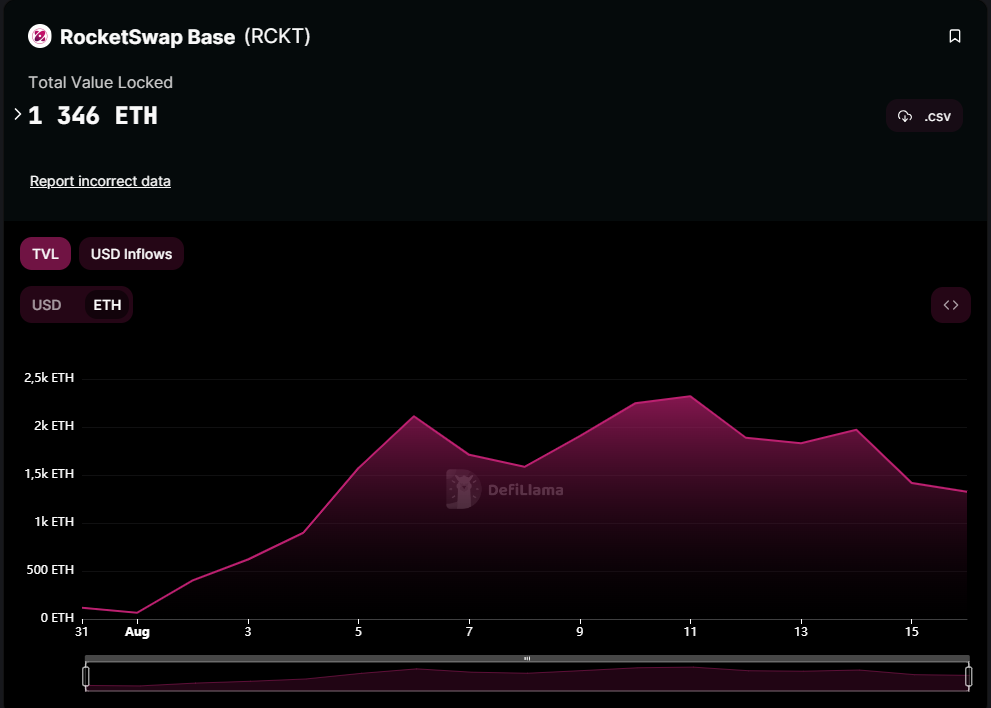The width and height of the screenshot is (991, 708).
Task: Click the 1 346 ETH value
Action: pyautogui.click(x=93, y=116)
